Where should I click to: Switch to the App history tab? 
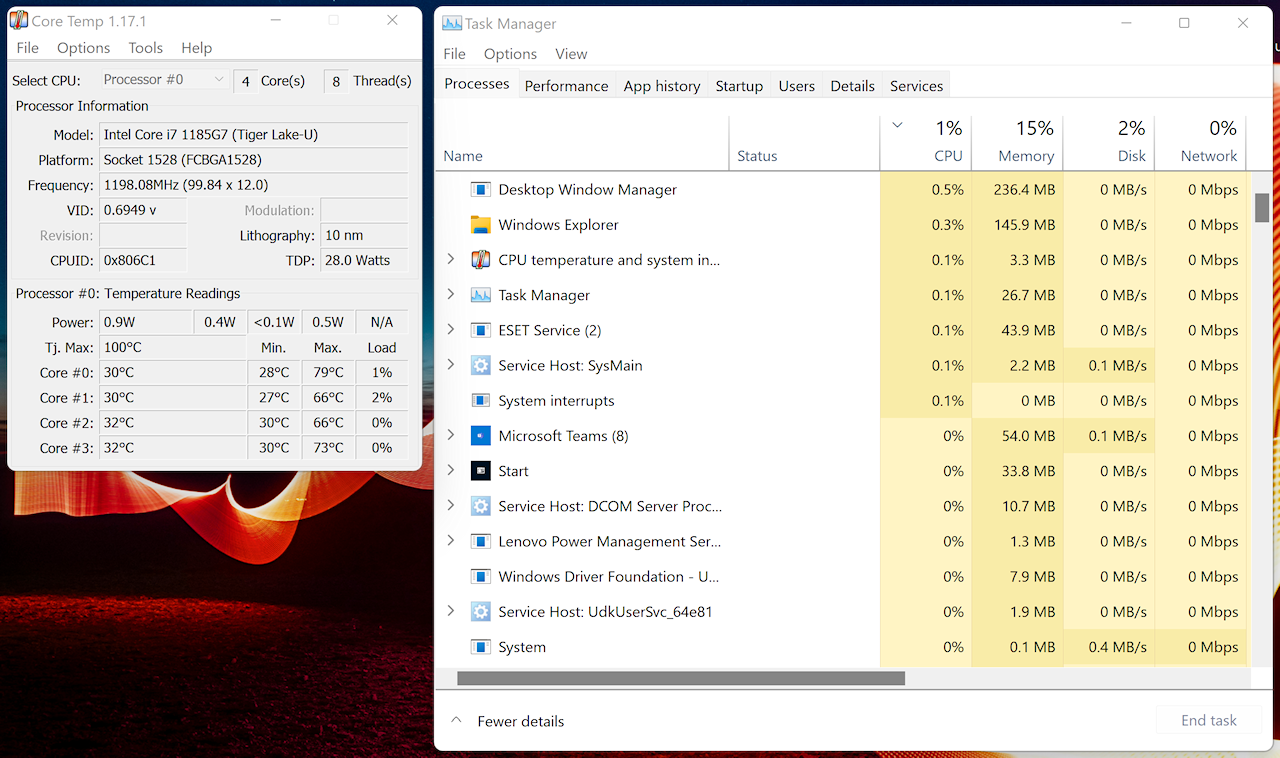point(662,86)
